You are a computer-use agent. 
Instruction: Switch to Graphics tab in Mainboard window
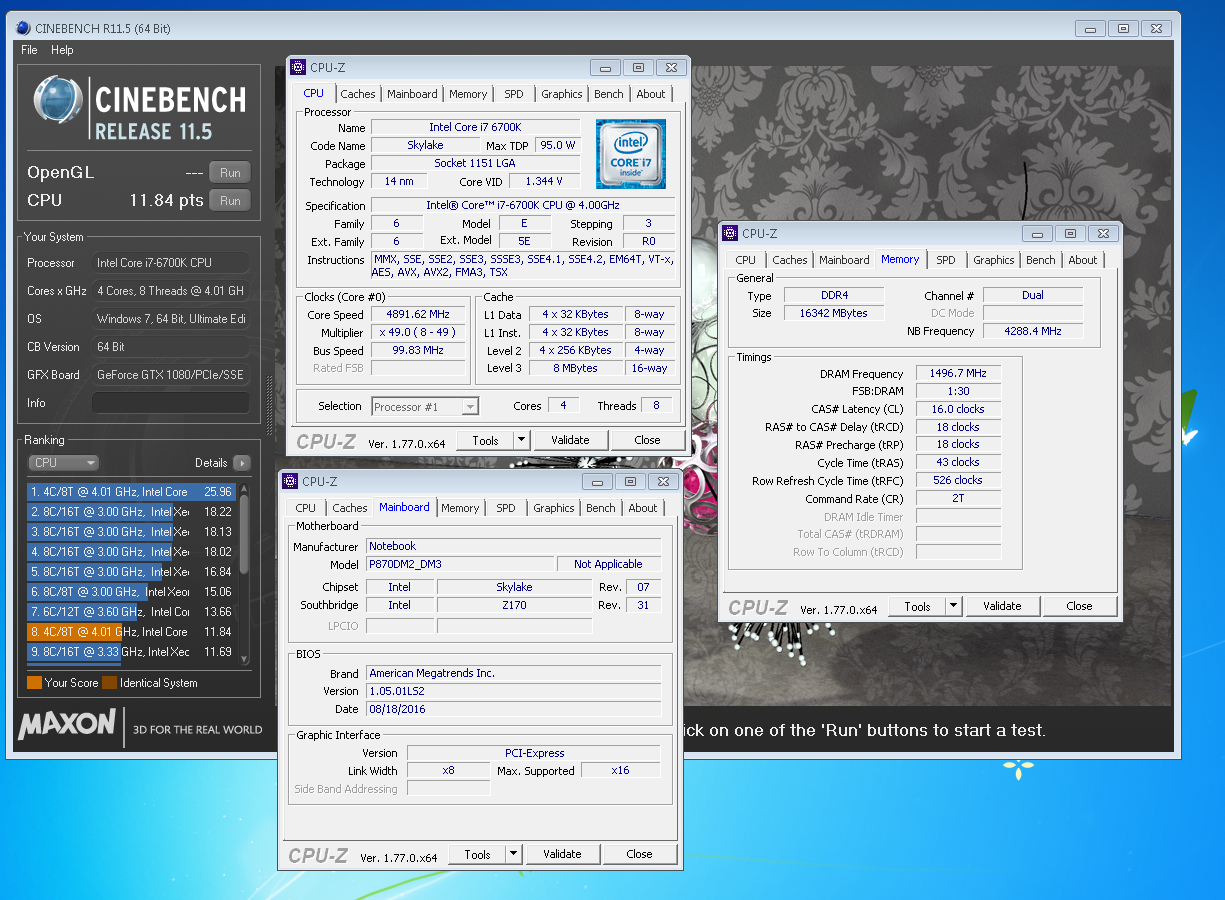point(554,508)
